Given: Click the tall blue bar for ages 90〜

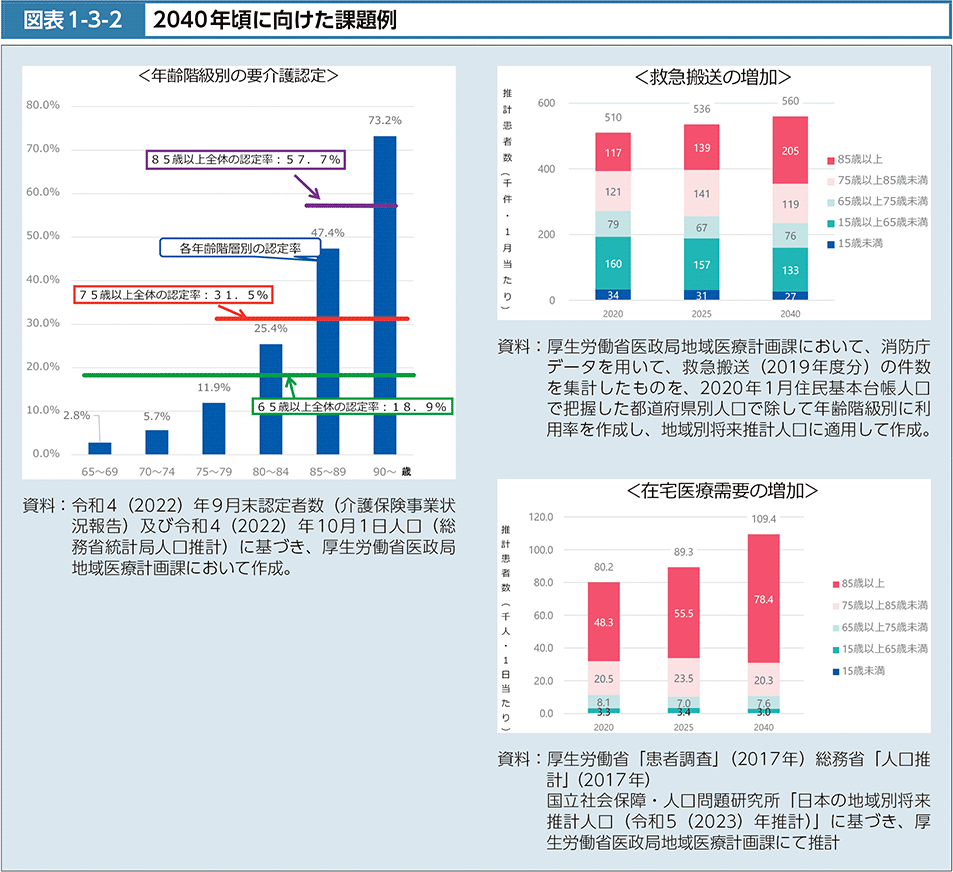Looking at the screenshot, I should [385, 295].
